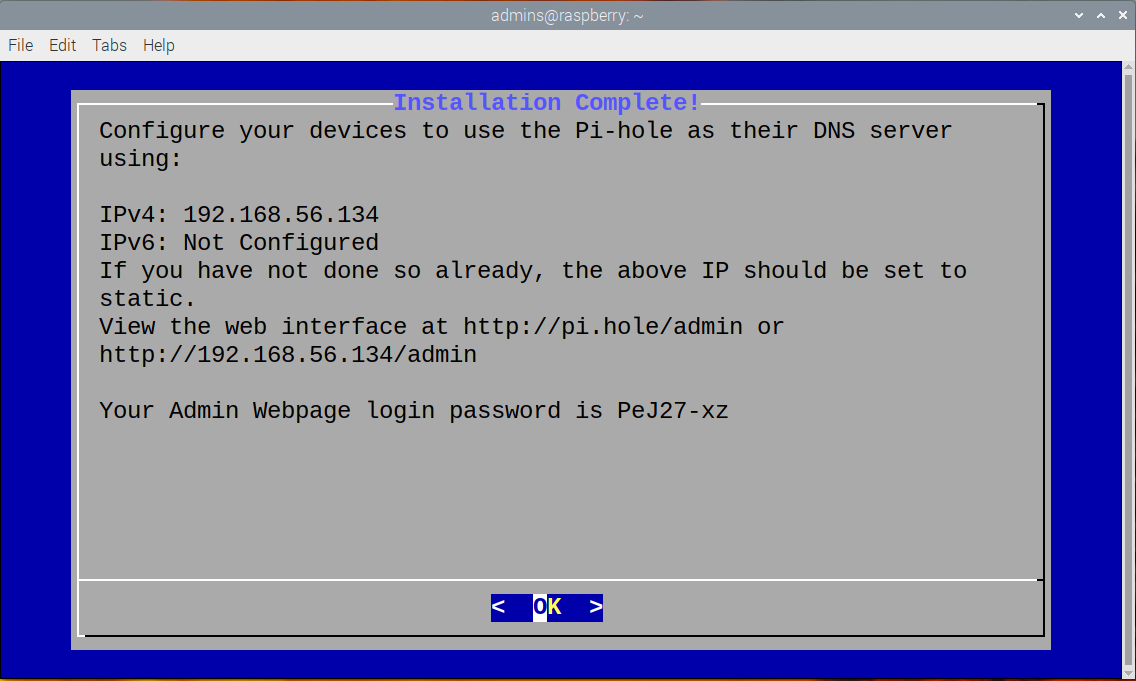The image size is (1136, 681).
Task: Click the window title admins@raspberry
Action: (x=567, y=15)
